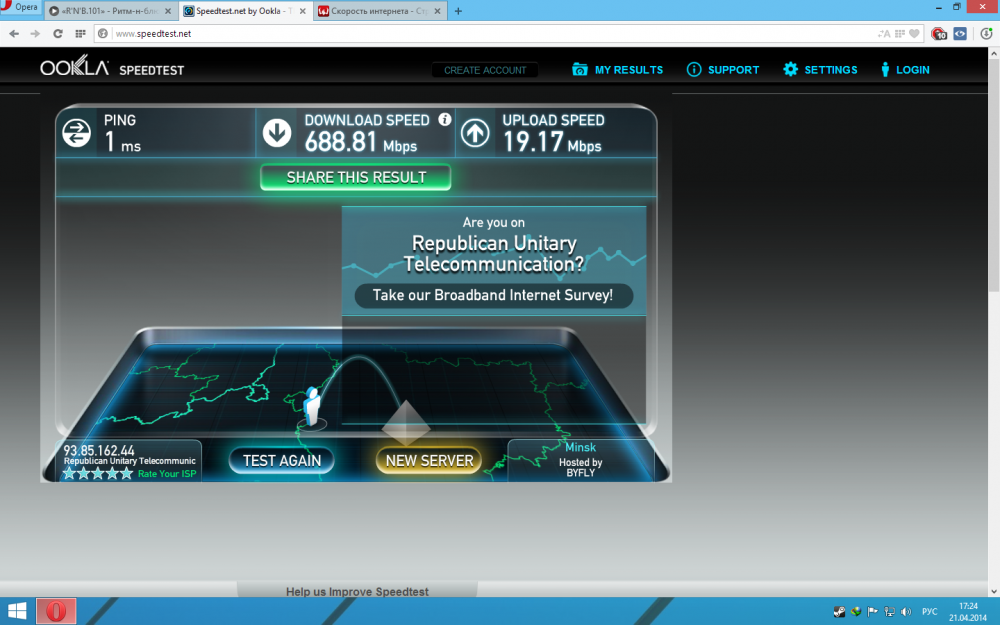Click the Ookla Speedtest logo
This screenshot has width=1000, height=625.
112,68
